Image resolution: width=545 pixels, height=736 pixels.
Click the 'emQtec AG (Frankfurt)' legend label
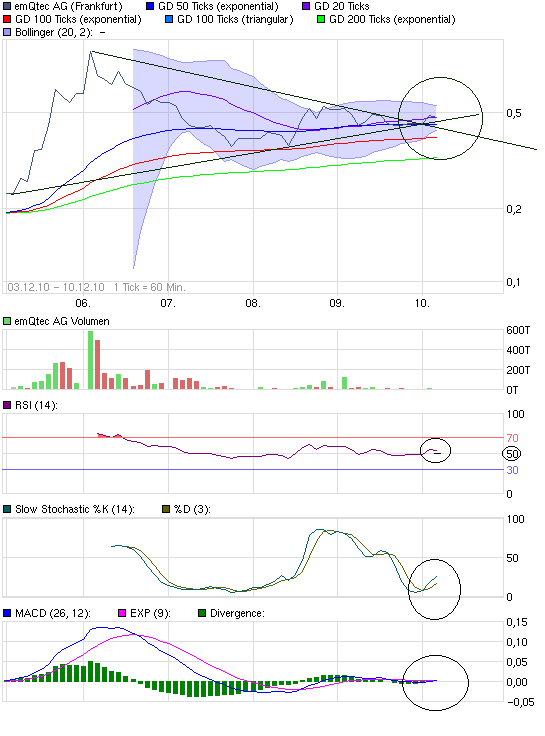click(69, 7)
